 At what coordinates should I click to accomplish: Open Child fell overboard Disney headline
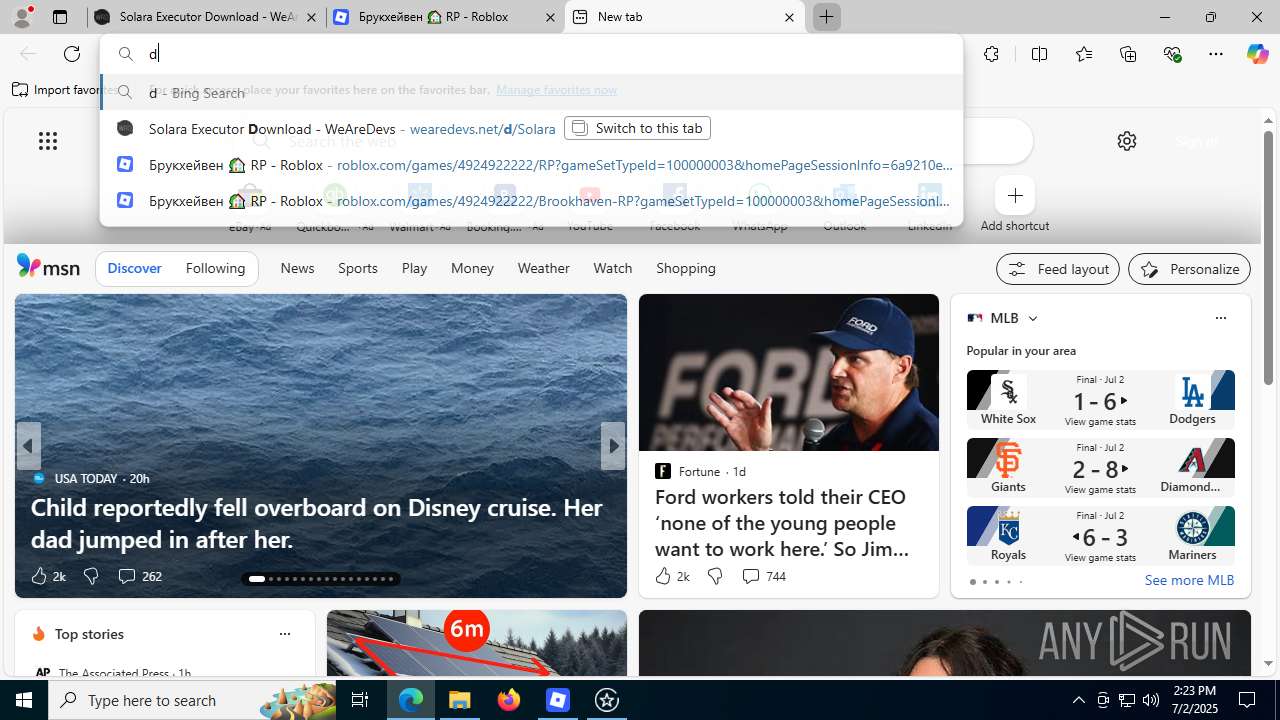pos(317,523)
